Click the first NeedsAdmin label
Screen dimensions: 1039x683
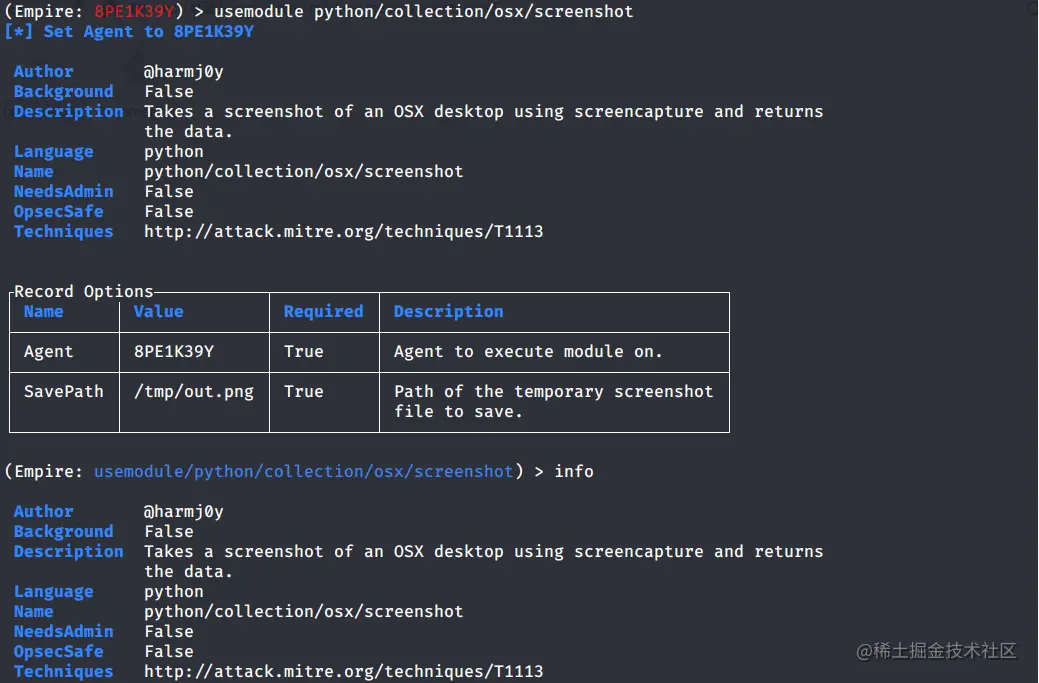[64, 191]
